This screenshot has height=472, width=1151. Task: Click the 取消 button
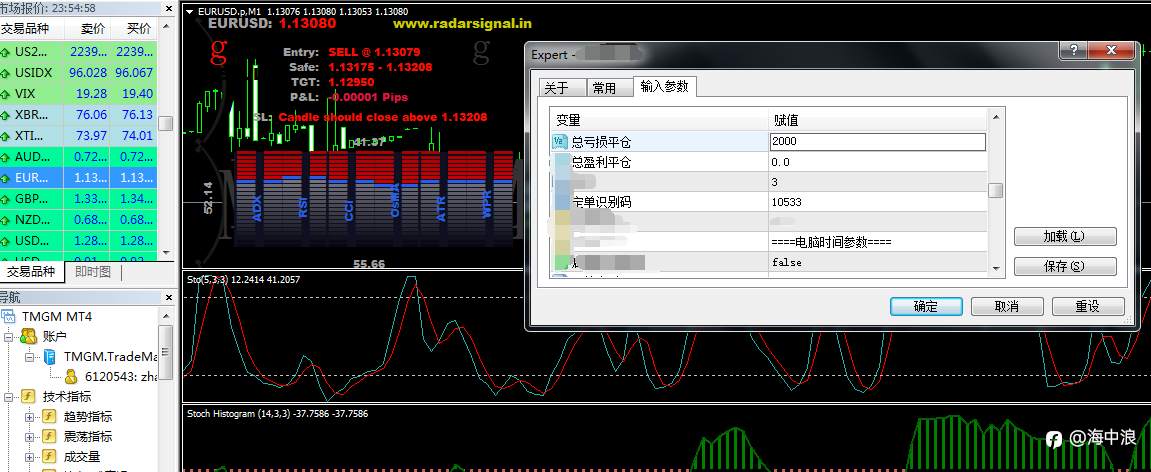[1007, 306]
